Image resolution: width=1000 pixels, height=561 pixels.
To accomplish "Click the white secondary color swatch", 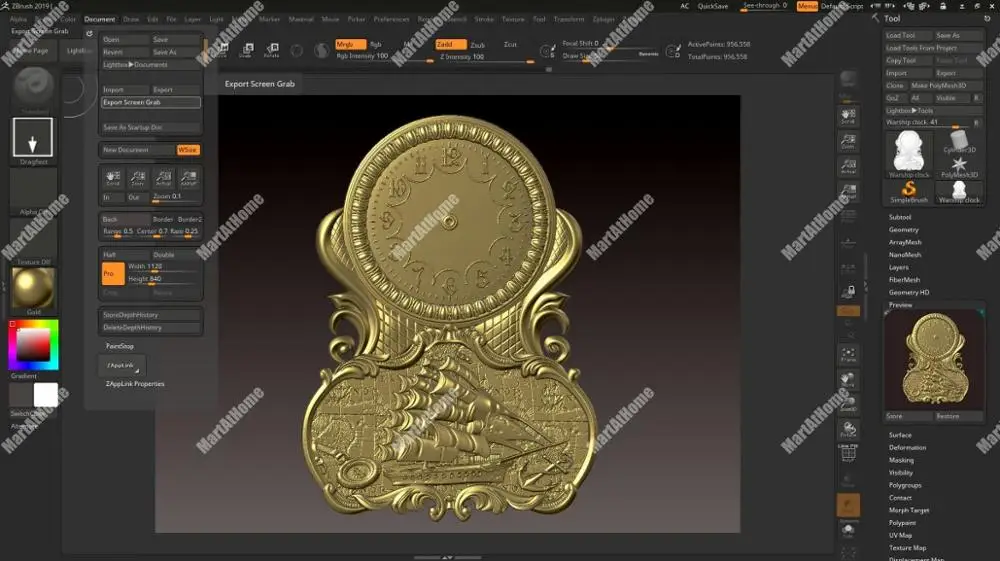I will pos(45,395).
